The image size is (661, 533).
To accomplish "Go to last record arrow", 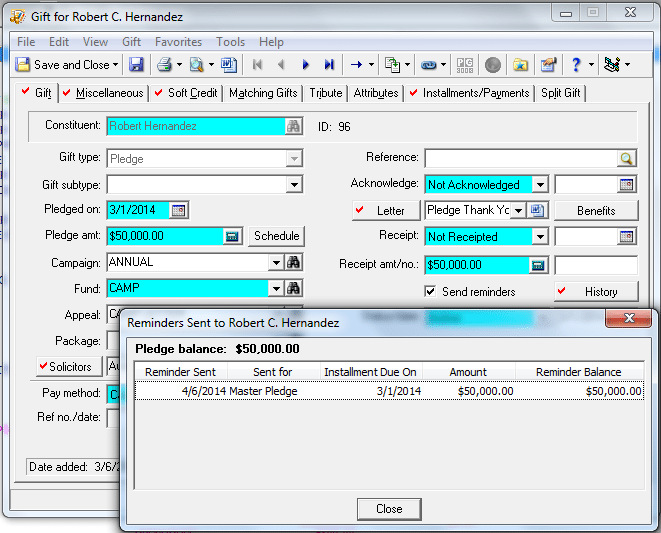I will pyautogui.click(x=329, y=65).
